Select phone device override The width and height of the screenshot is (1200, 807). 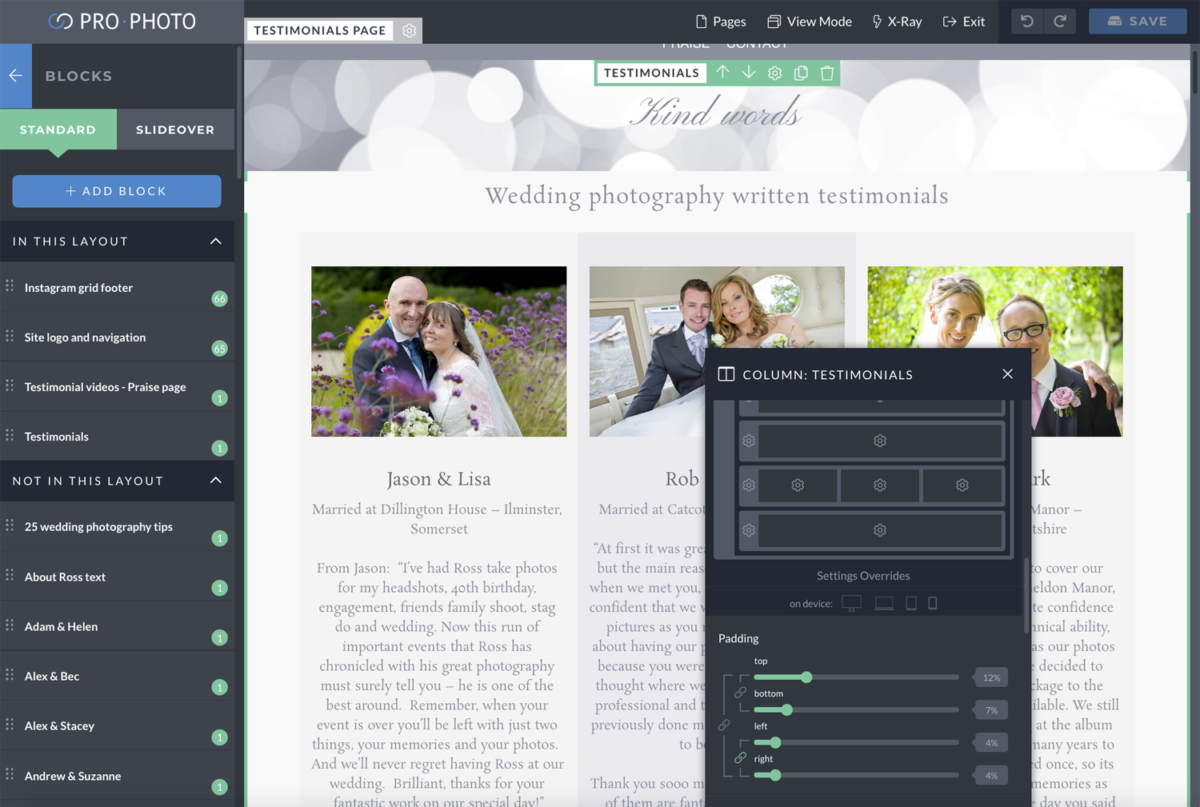[x=933, y=603]
